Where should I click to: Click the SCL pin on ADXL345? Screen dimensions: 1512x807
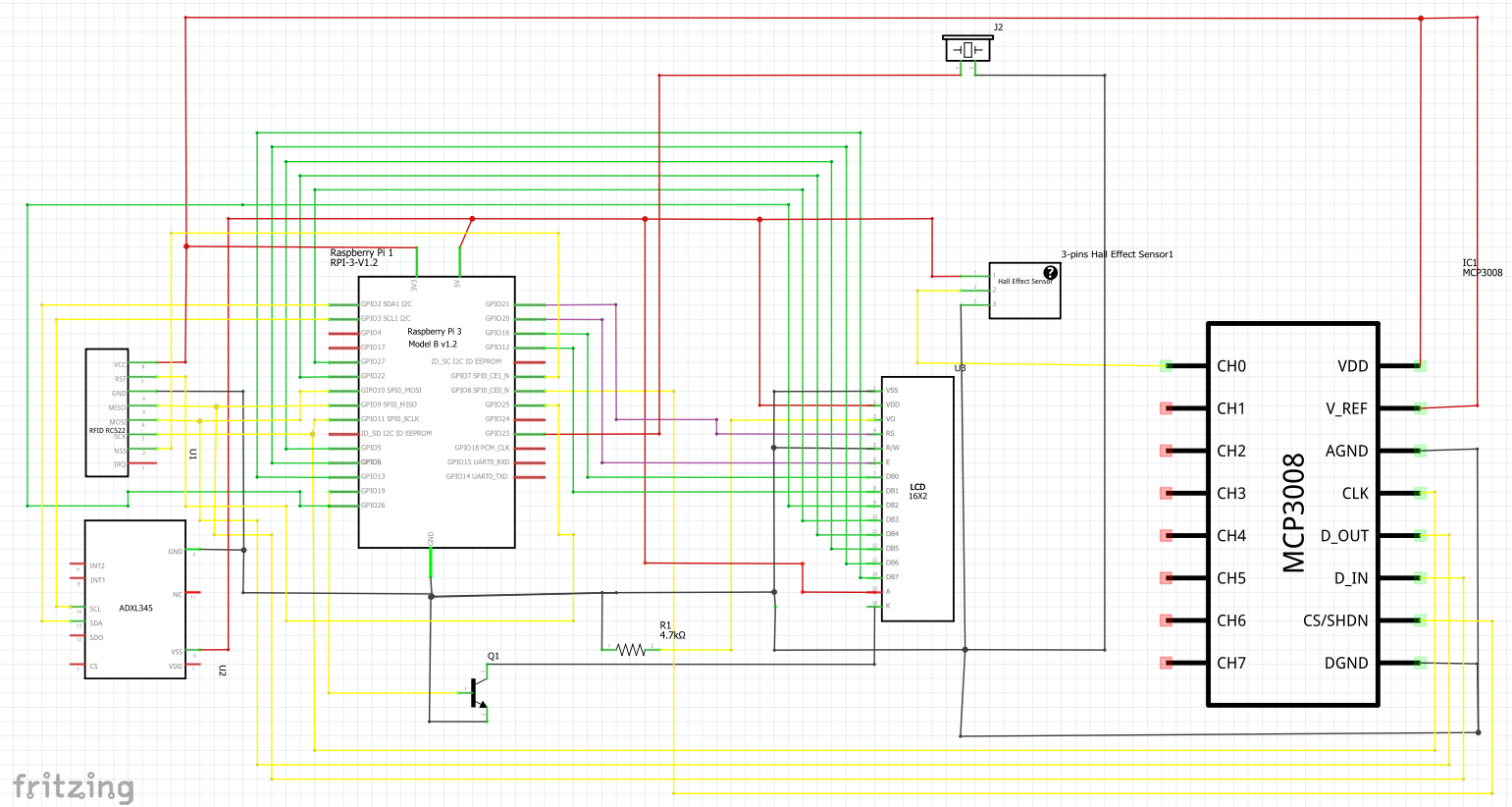(x=78, y=609)
